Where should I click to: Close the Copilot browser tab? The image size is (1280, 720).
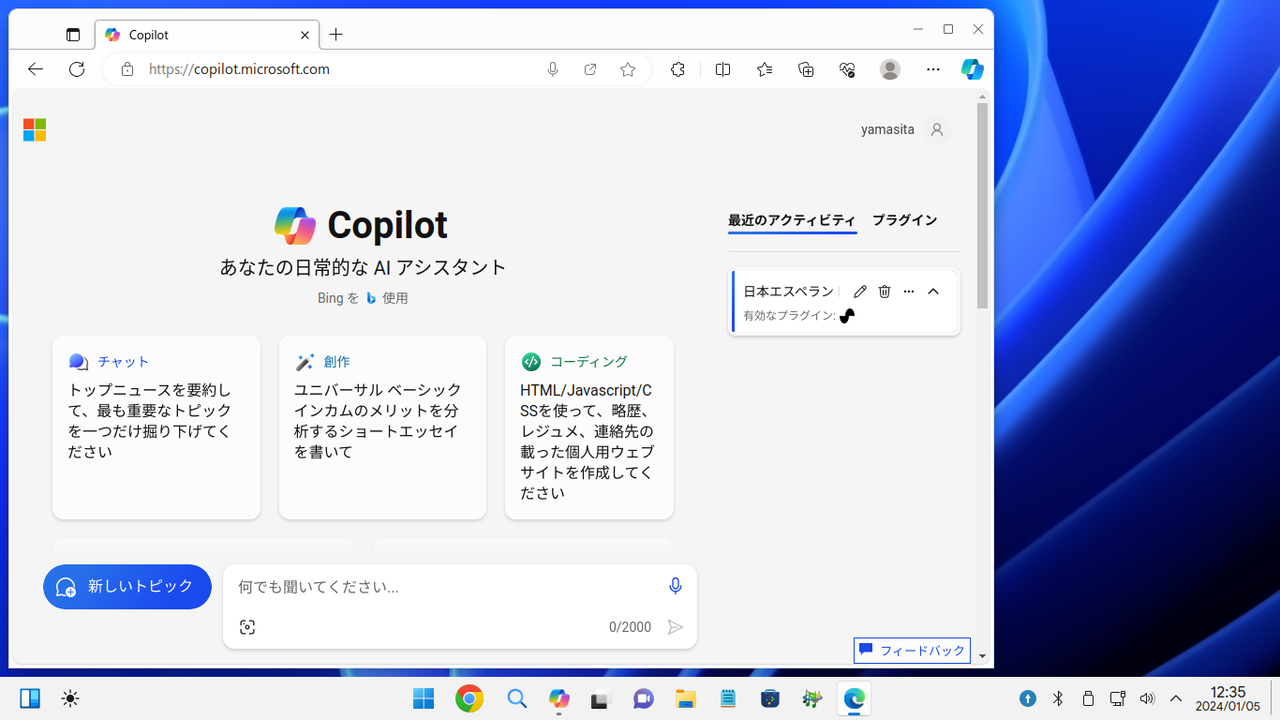[x=305, y=35]
